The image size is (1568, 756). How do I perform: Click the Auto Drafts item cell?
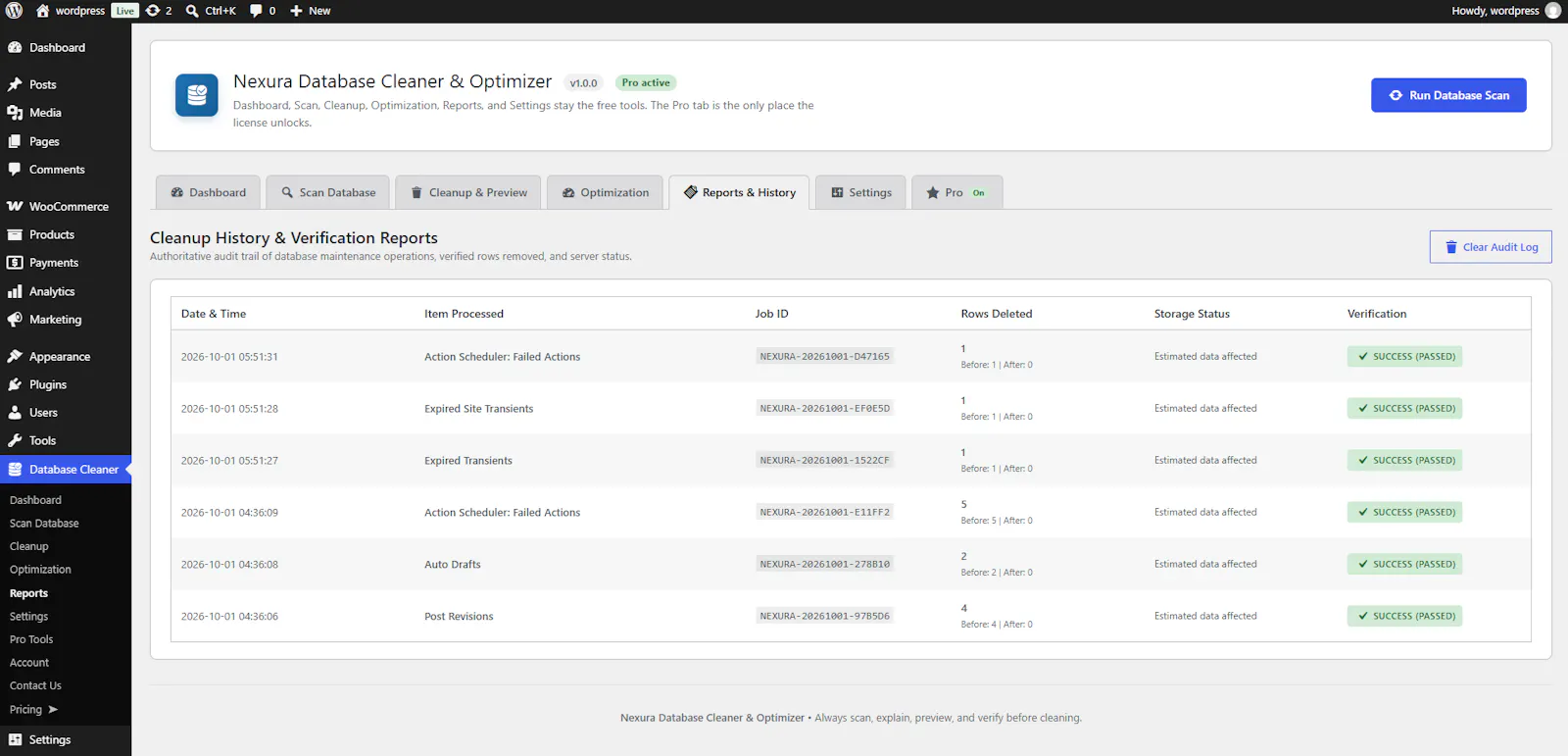[453, 565]
